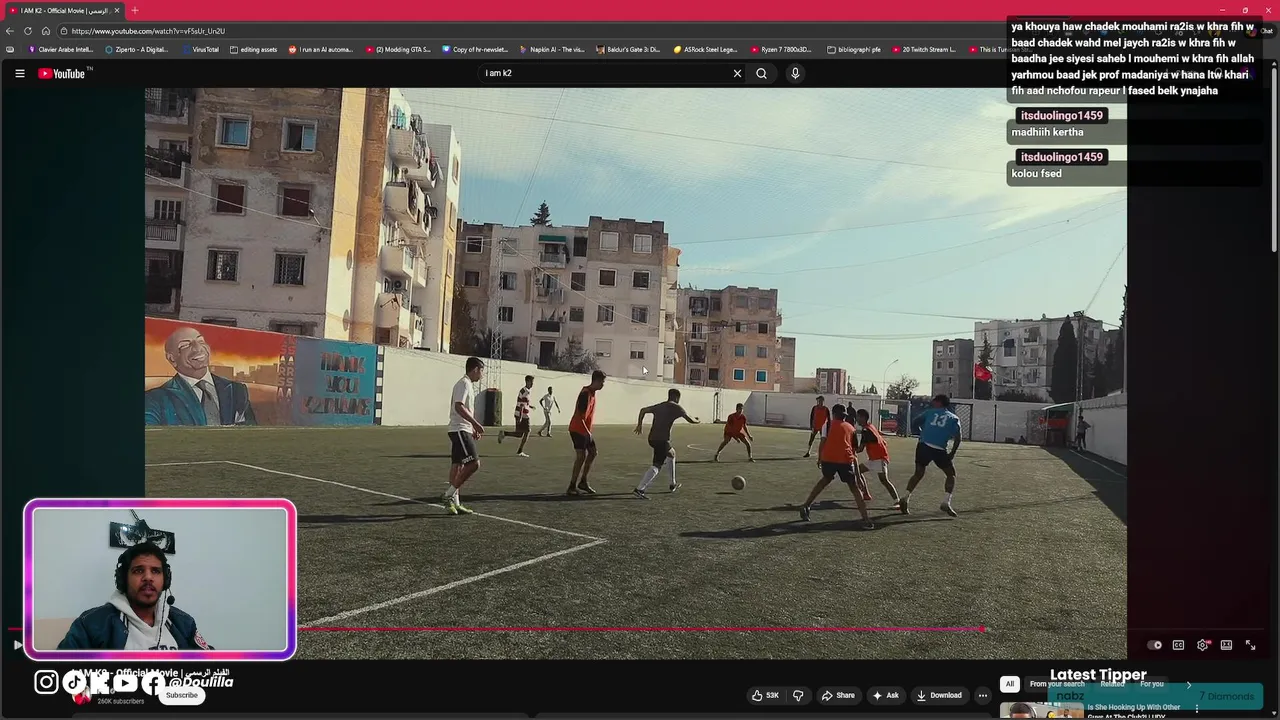Open Copy of hr-newslet bookmark
This screenshot has height=720, width=1280.
(x=475, y=49)
